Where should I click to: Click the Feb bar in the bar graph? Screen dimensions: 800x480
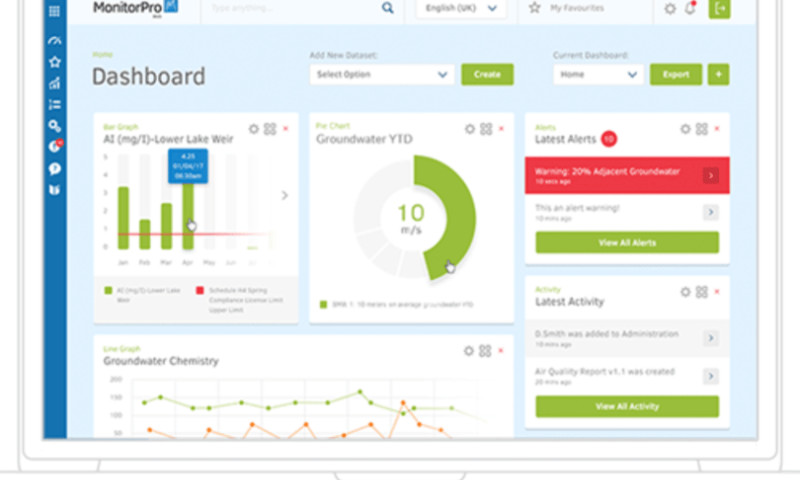click(145, 234)
